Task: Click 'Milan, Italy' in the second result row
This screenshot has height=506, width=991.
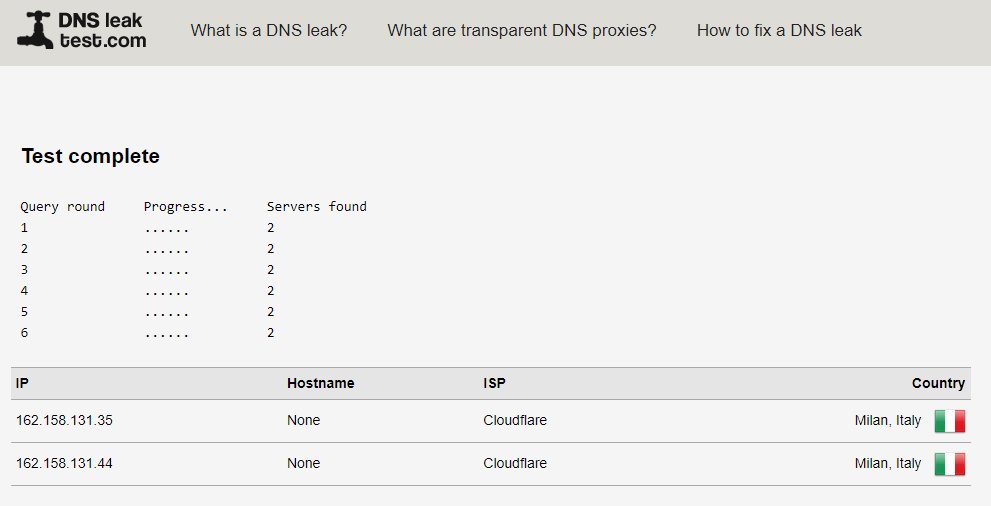Action: [887, 464]
